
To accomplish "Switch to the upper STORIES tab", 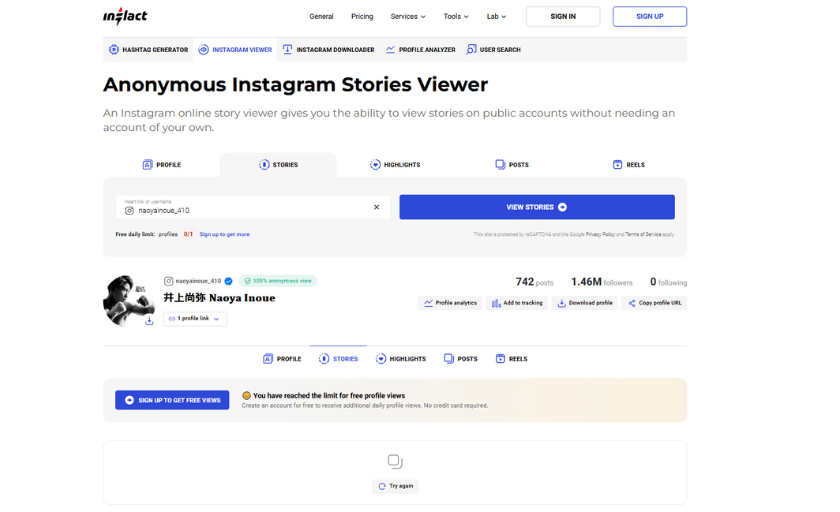I will [x=278, y=165].
